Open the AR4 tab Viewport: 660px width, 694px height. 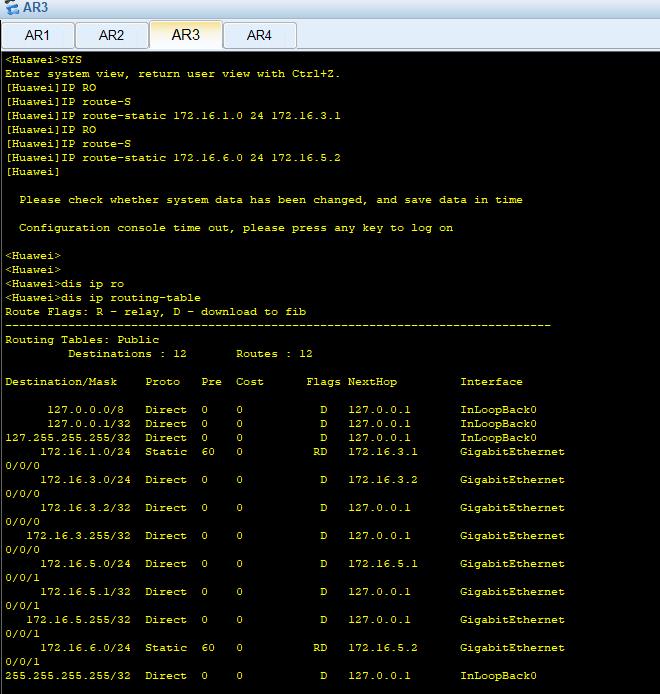(259, 35)
